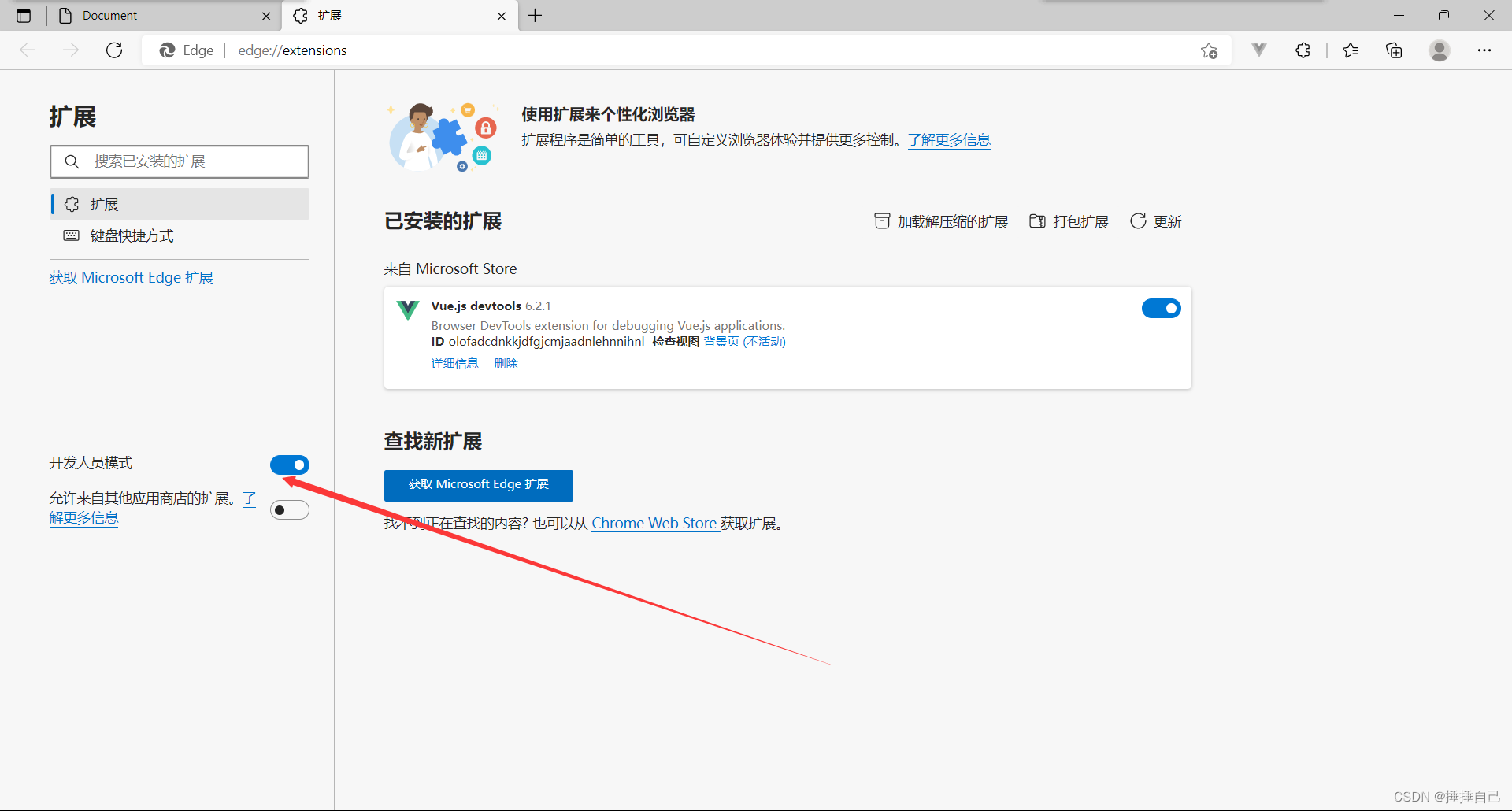Select 扩展 in the sidebar

(x=180, y=204)
